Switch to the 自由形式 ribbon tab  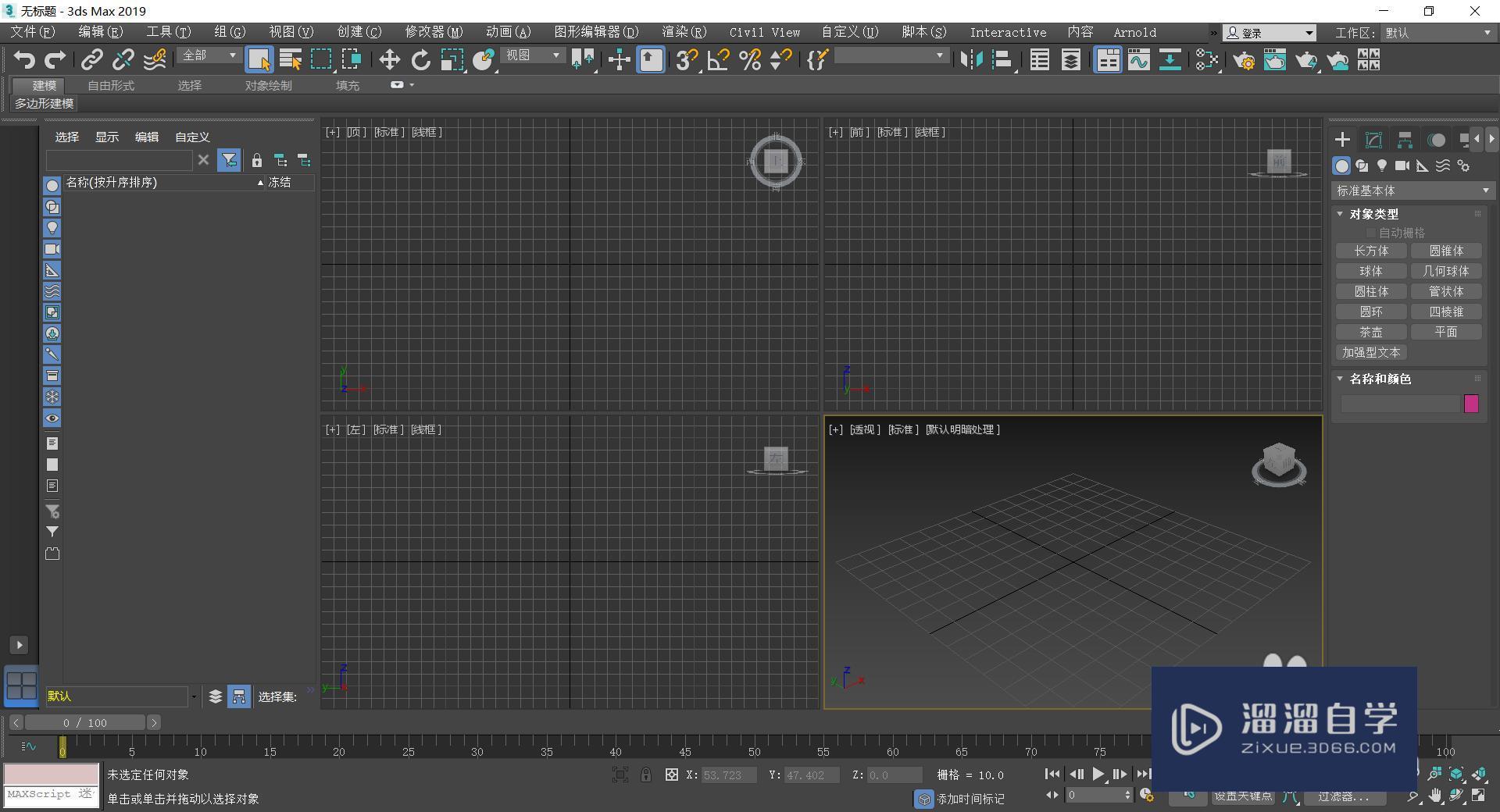point(110,85)
